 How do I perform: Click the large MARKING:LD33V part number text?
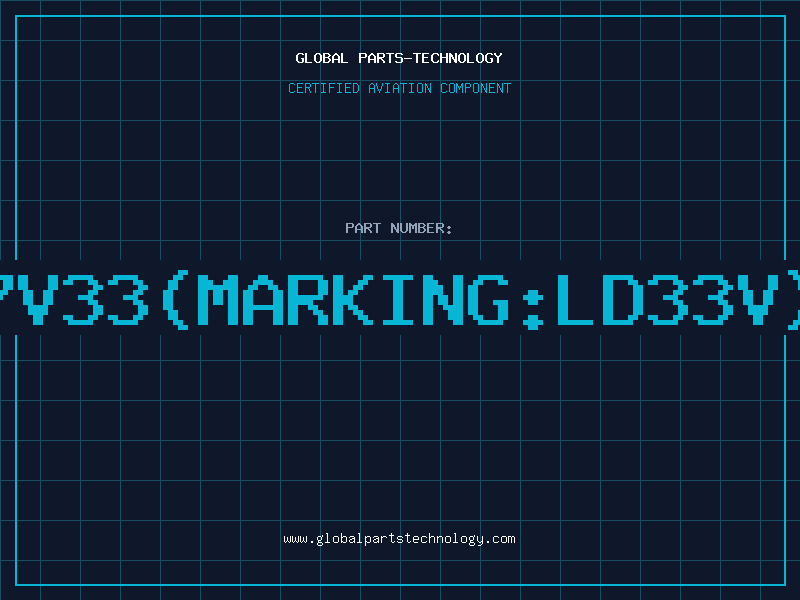pyautogui.click(x=400, y=299)
